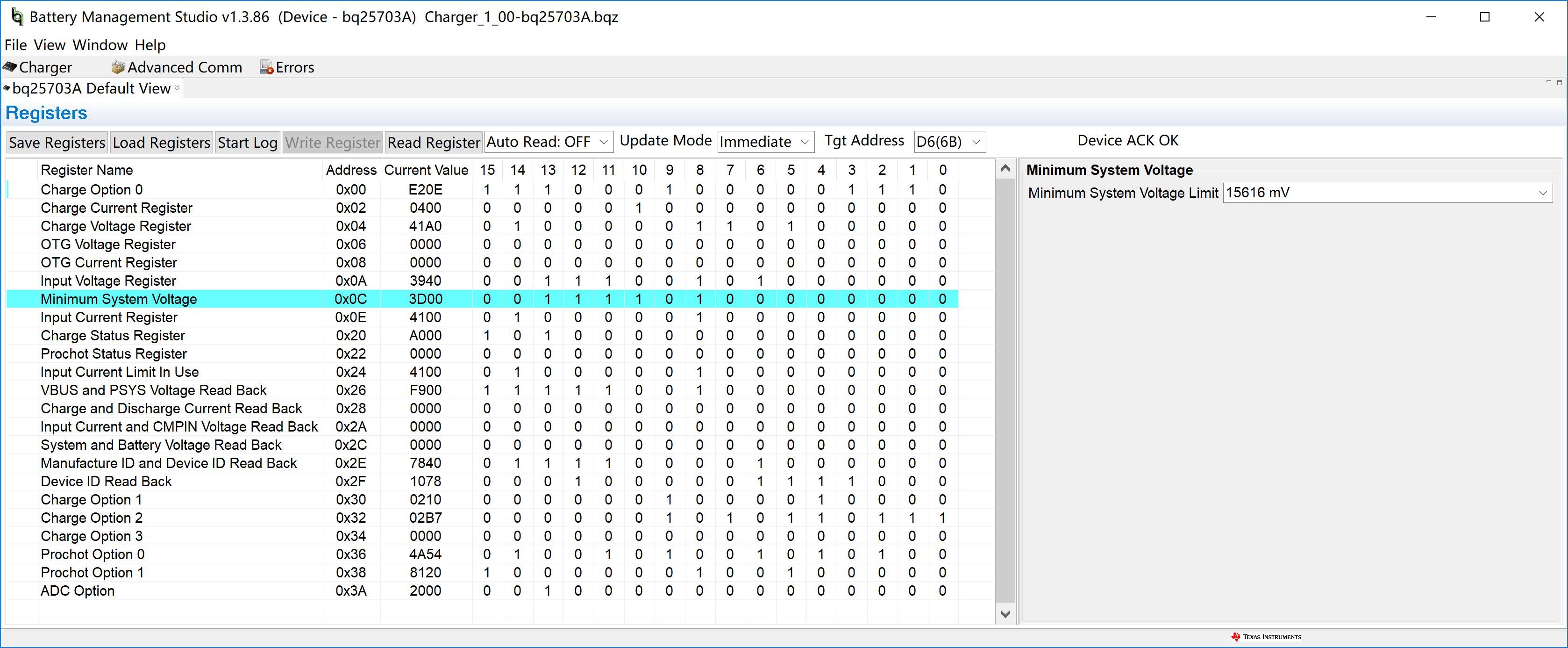This screenshot has width=1568, height=648.
Task: Click Load Registers button
Action: [x=161, y=143]
